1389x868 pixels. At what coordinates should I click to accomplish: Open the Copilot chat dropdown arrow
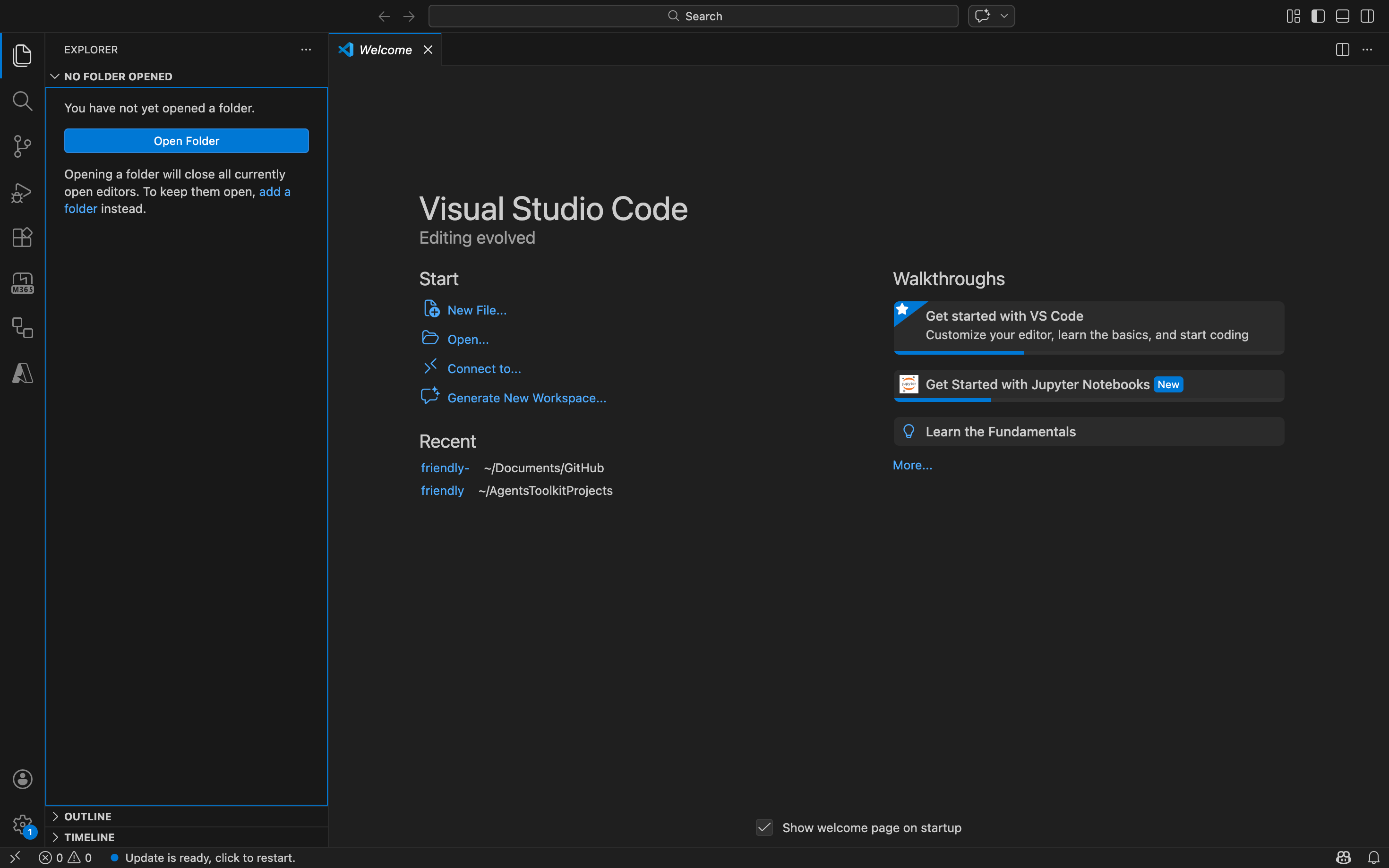[x=1004, y=16]
